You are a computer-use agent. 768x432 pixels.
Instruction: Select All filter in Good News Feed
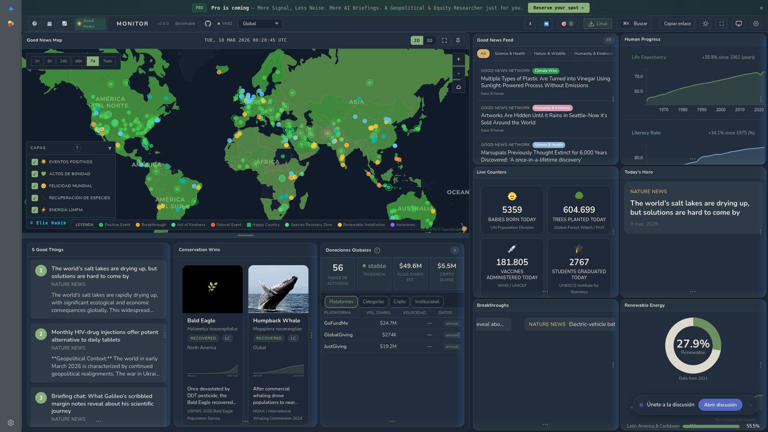point(483,53)
